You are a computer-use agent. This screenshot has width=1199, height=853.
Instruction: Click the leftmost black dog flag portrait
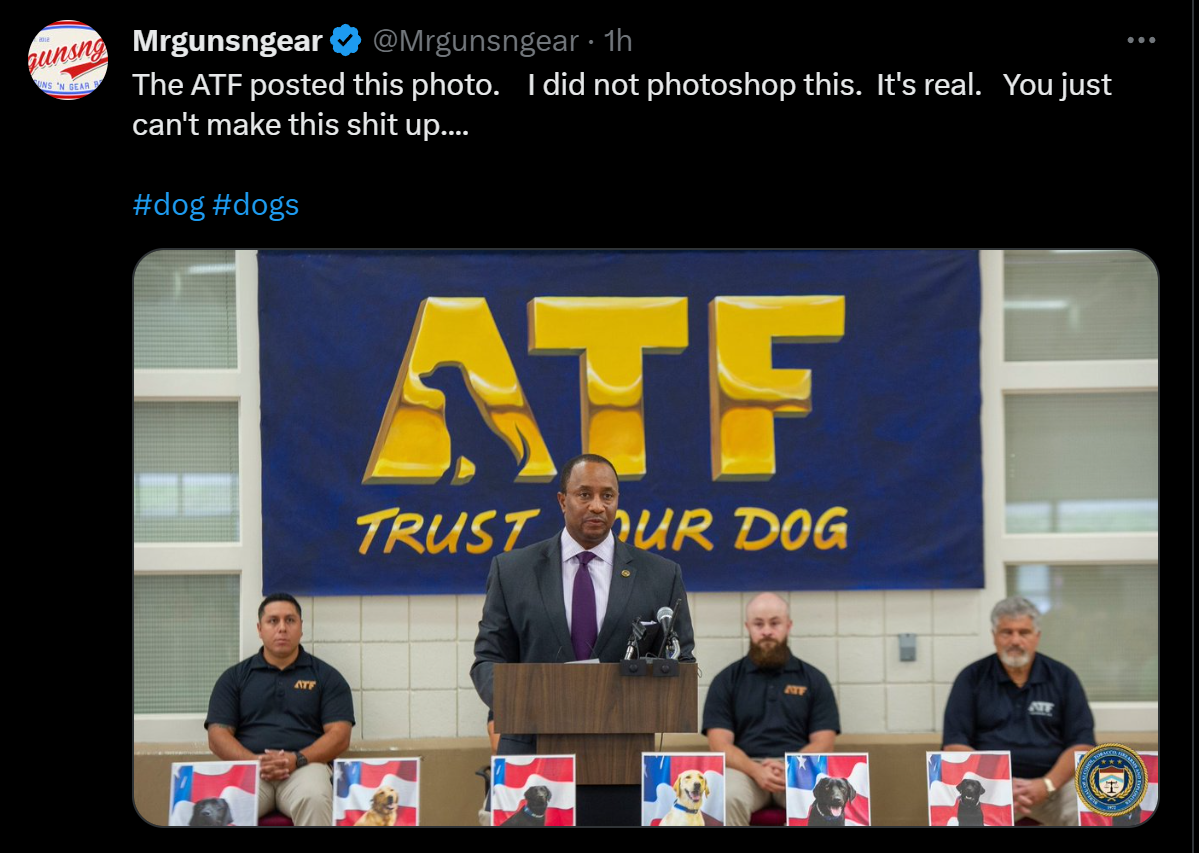point(213,793)
